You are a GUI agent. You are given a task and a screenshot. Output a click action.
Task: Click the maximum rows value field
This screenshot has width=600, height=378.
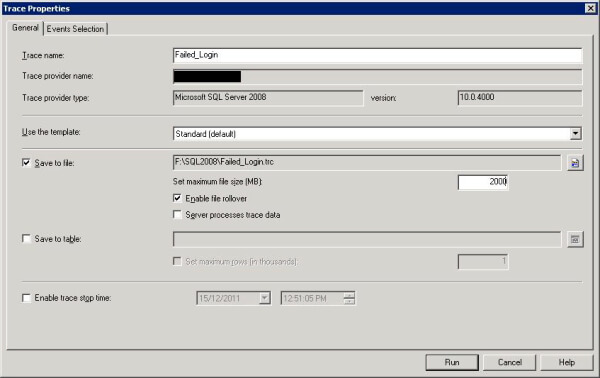click(x=483, y=262)
